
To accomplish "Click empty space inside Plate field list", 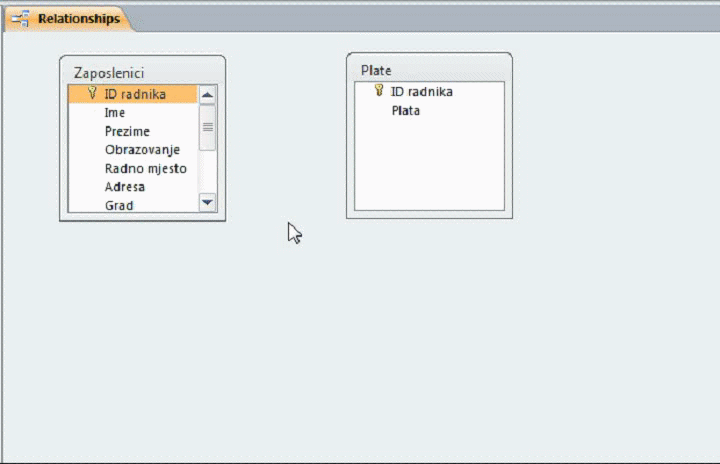I will tap(430, 165).
